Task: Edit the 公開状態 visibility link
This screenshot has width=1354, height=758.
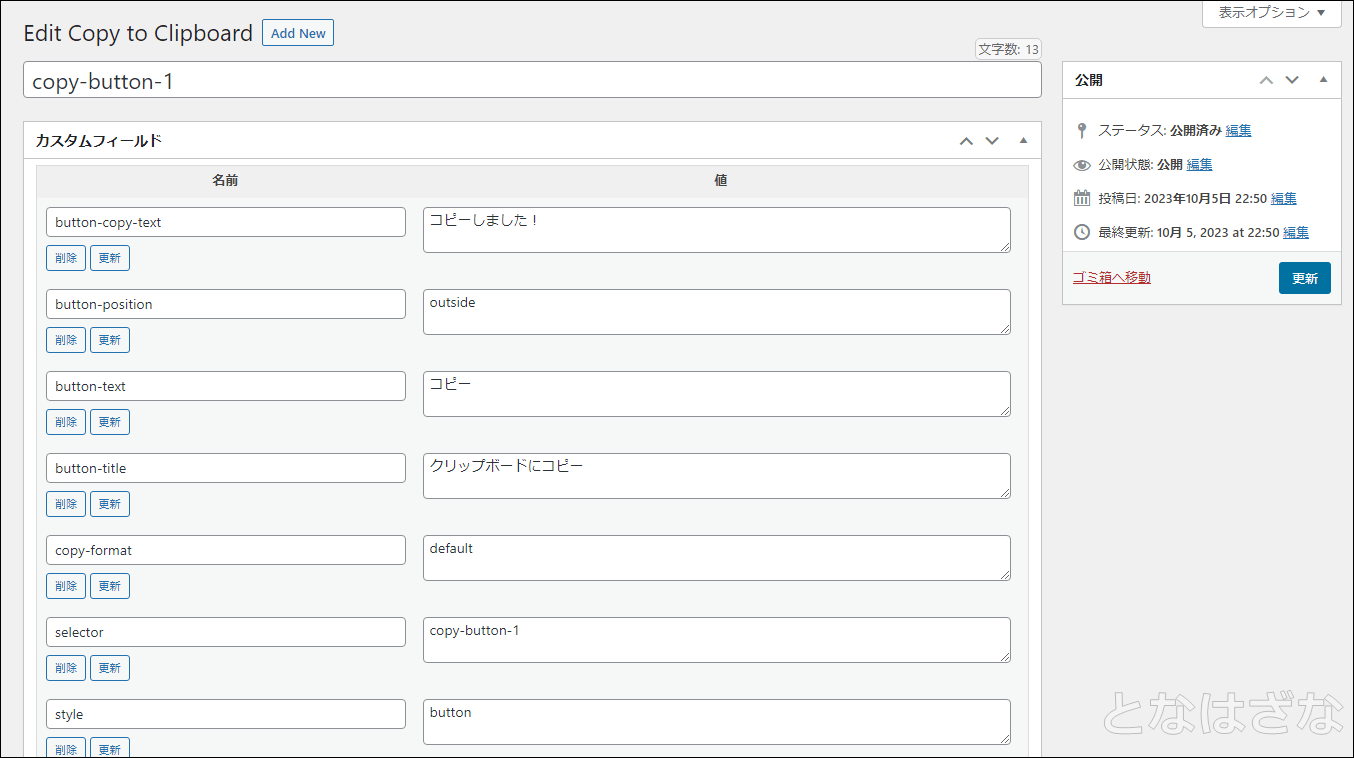Action: point(1199,164)
